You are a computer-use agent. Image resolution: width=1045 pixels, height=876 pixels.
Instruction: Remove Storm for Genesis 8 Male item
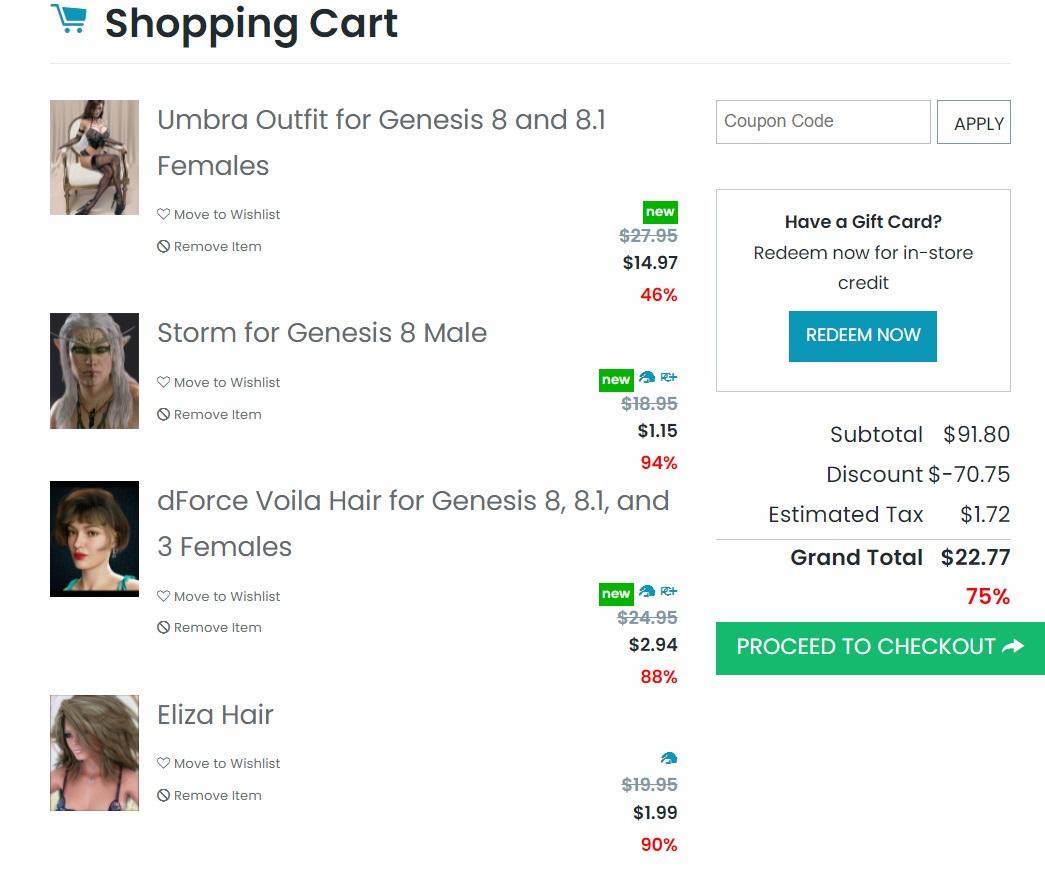(209, 414)
